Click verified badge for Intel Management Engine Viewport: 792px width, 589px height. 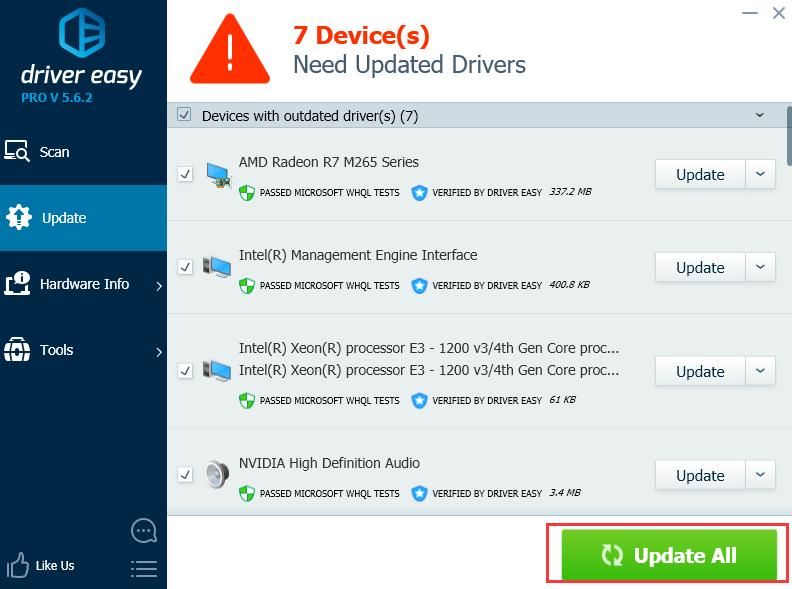(419, 285)
